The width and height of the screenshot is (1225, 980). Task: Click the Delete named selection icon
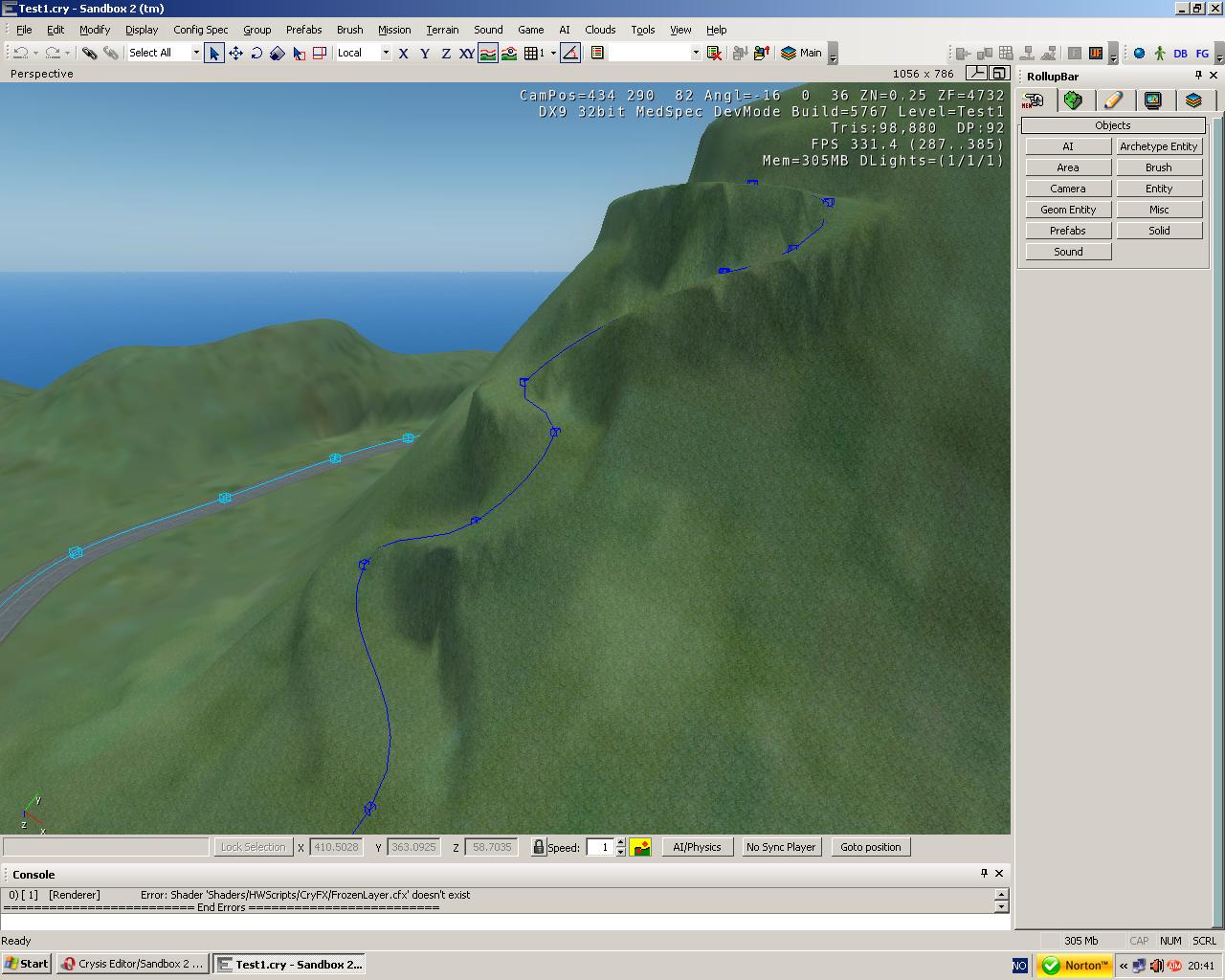(x=714, y=53)
